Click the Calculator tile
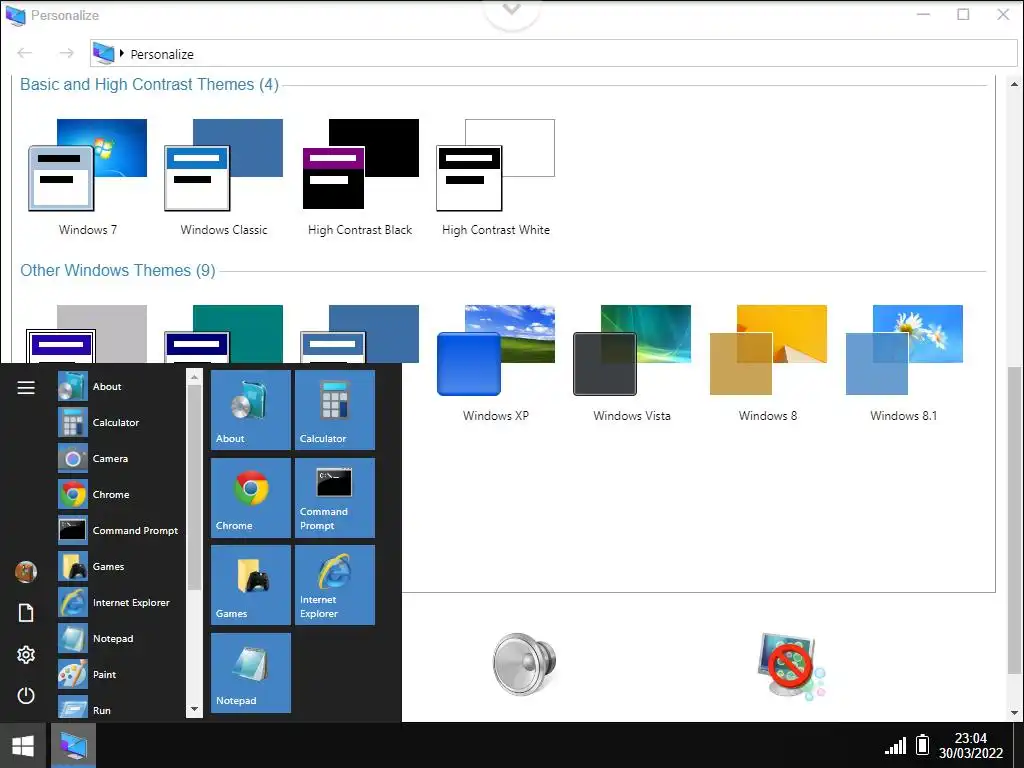Viewport: 1024px width, 768px height. [335, 410]
